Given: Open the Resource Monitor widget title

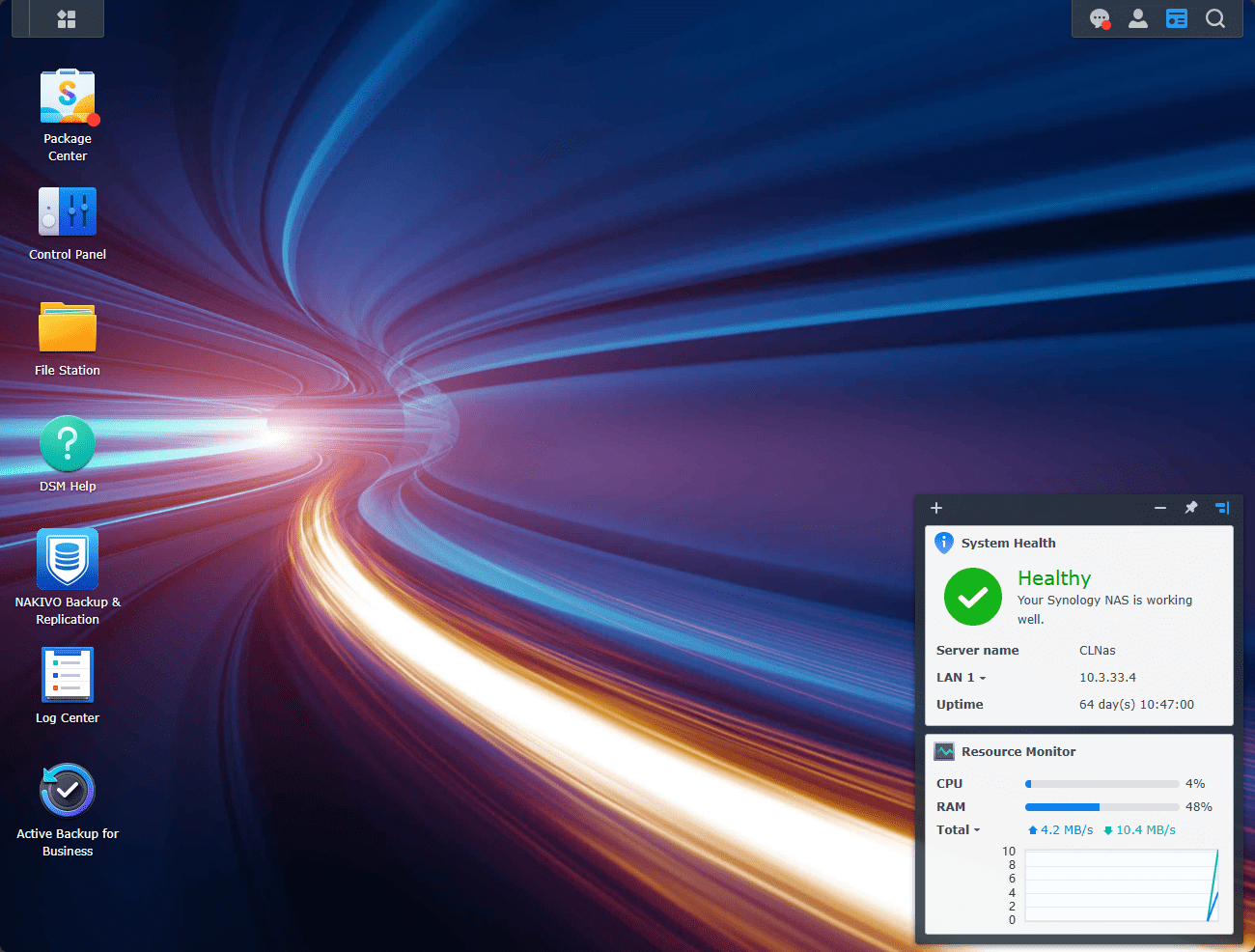Looking at the screenshot, I should pyautogui.click(x=1018, y=752).
